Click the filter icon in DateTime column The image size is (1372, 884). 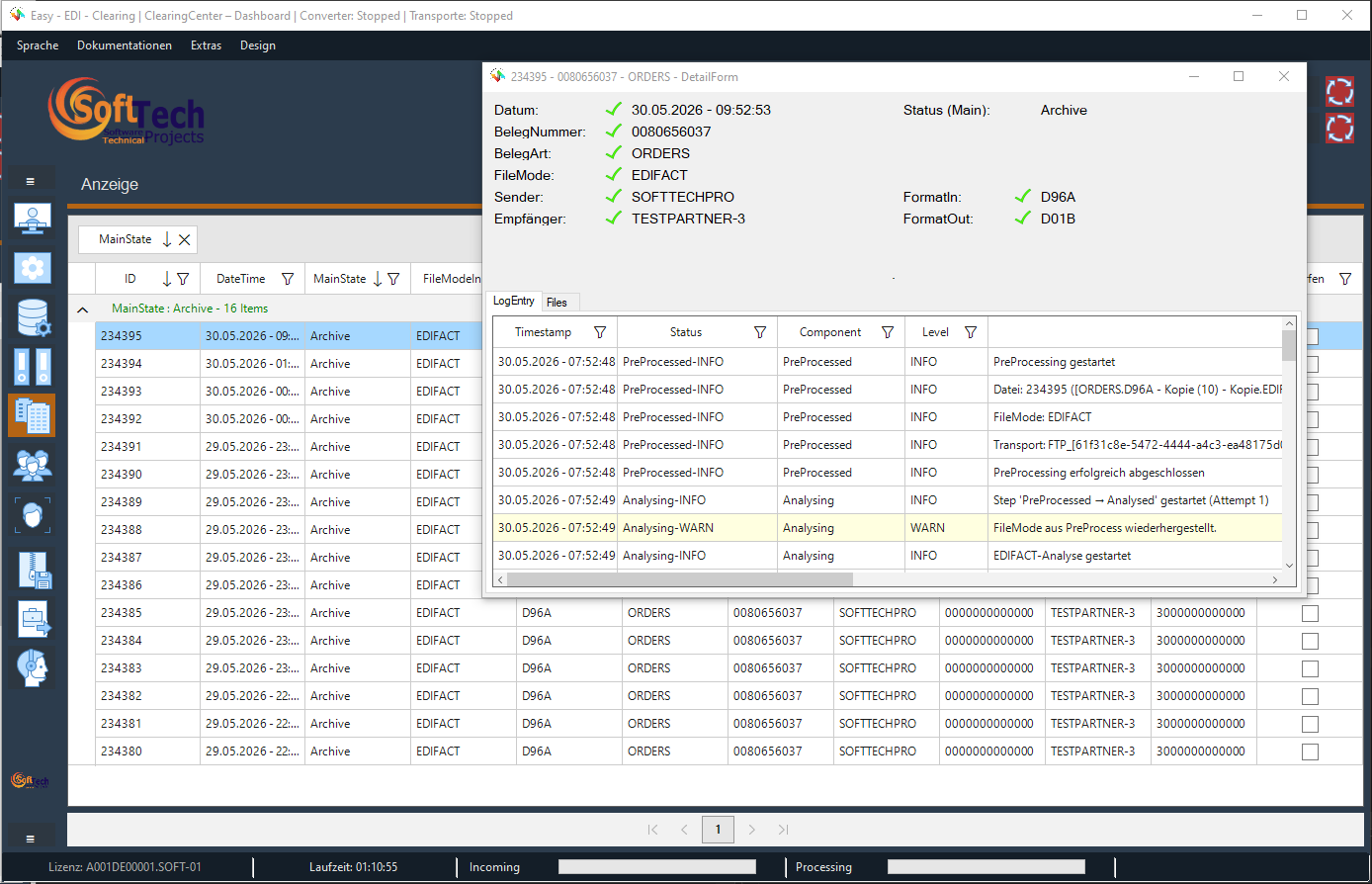point(288,279)
